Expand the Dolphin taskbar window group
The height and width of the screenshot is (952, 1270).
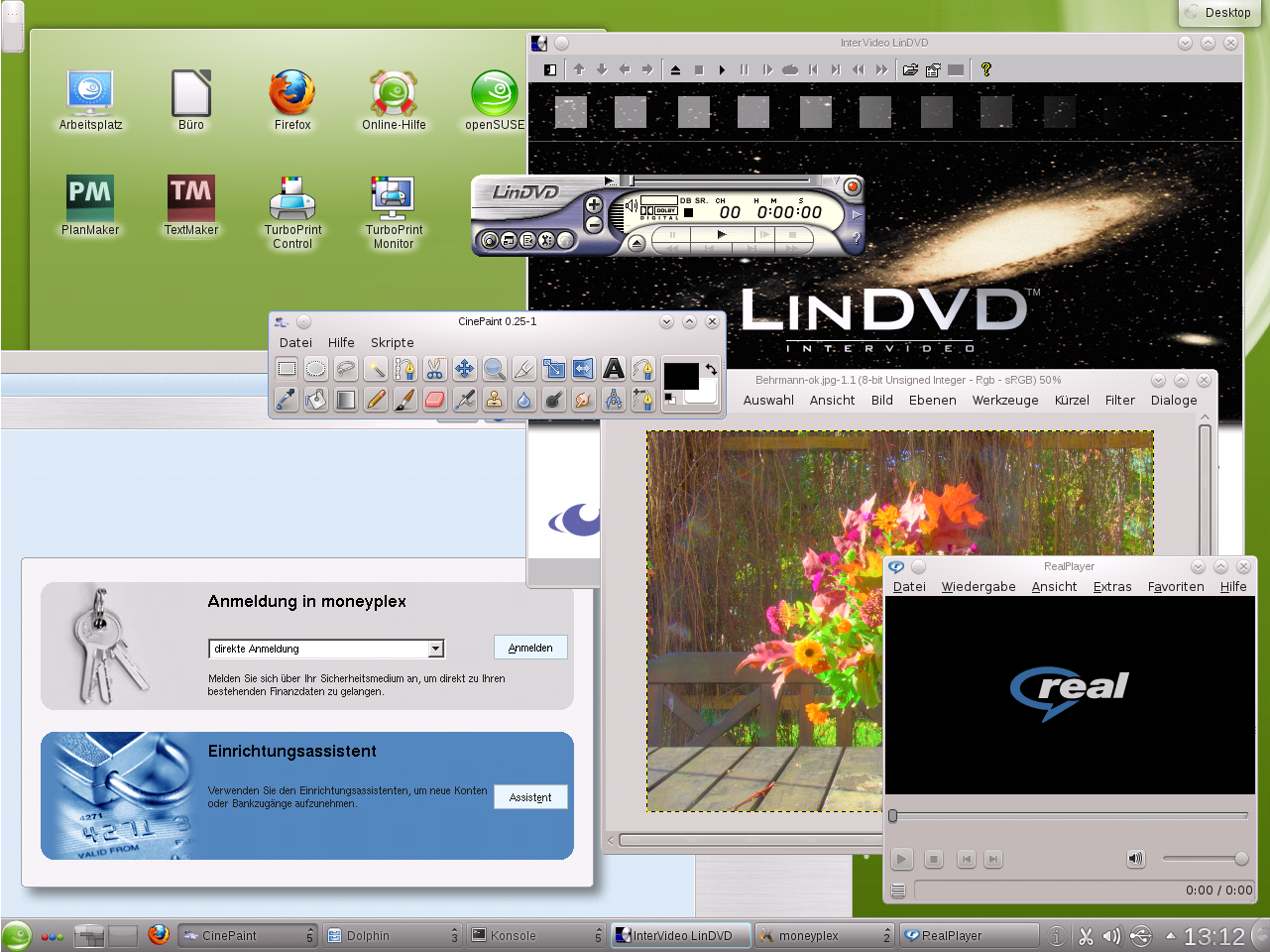click(454, 935)
